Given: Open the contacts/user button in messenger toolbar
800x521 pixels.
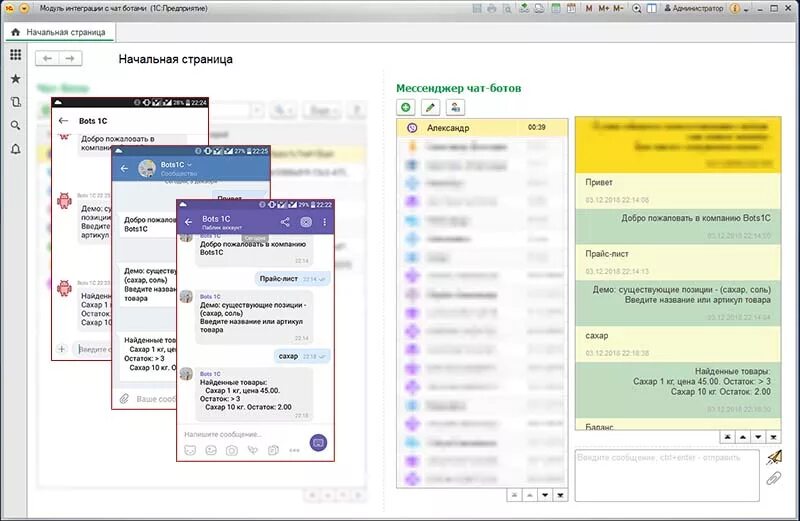Looking at the screenshot, I should tap(455, 107).
